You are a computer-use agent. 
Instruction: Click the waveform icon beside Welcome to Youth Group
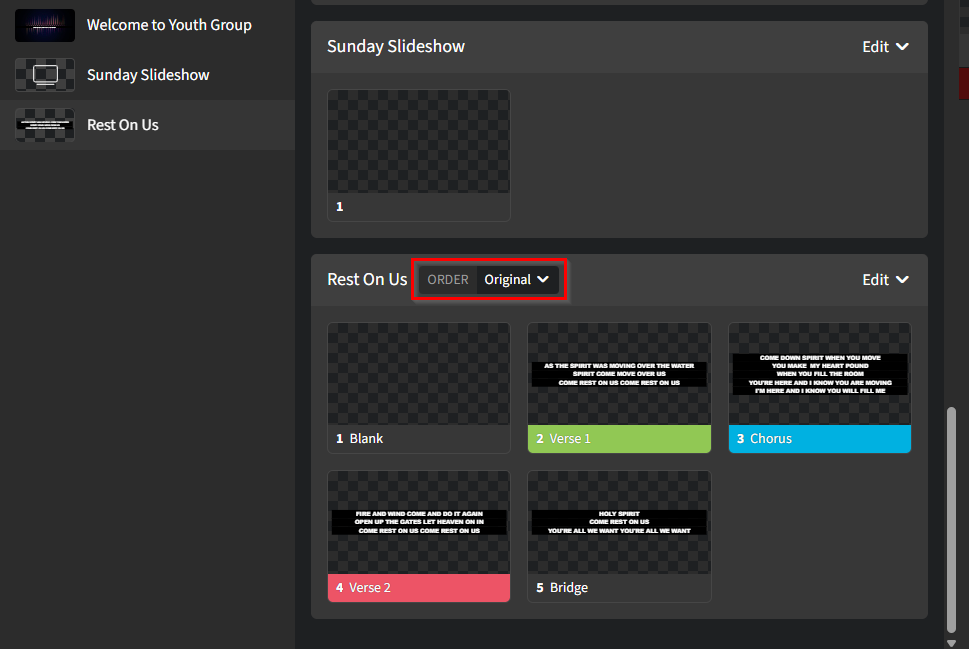pos(44,25)
